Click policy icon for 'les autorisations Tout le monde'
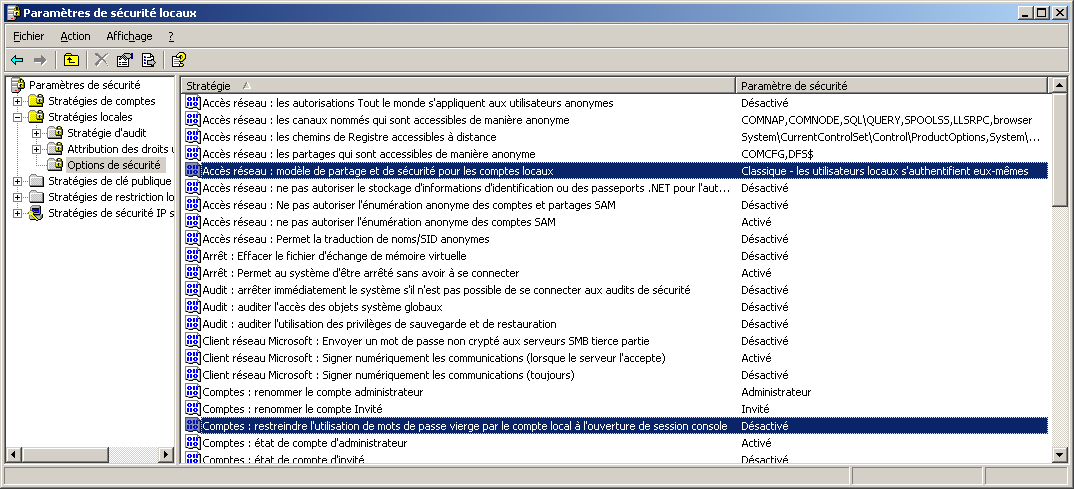The width and height of the screenshot is (1074, 489). click(192, 103)
